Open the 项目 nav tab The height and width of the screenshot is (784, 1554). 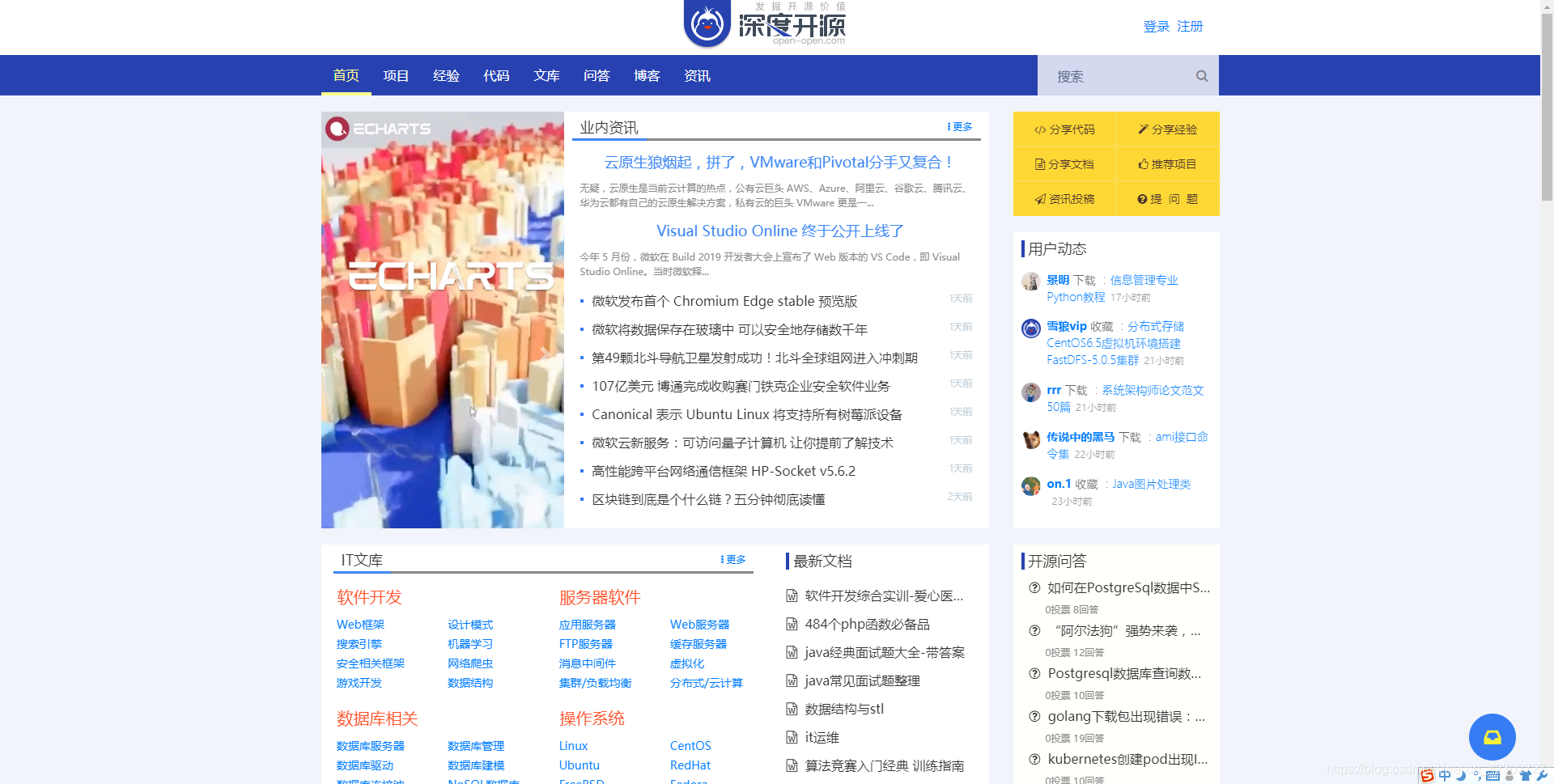[397, 75]
